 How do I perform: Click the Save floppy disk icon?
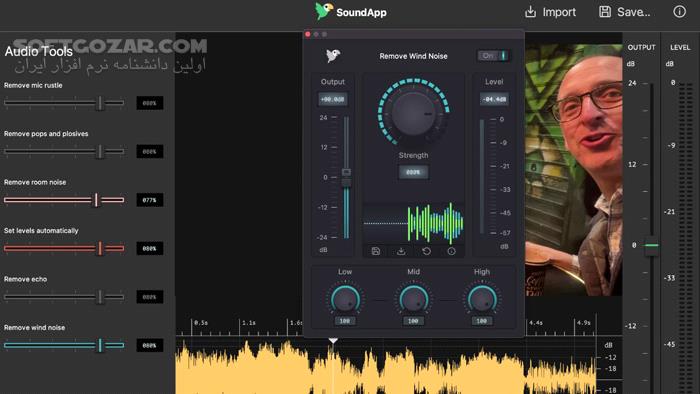pos(604,12)
